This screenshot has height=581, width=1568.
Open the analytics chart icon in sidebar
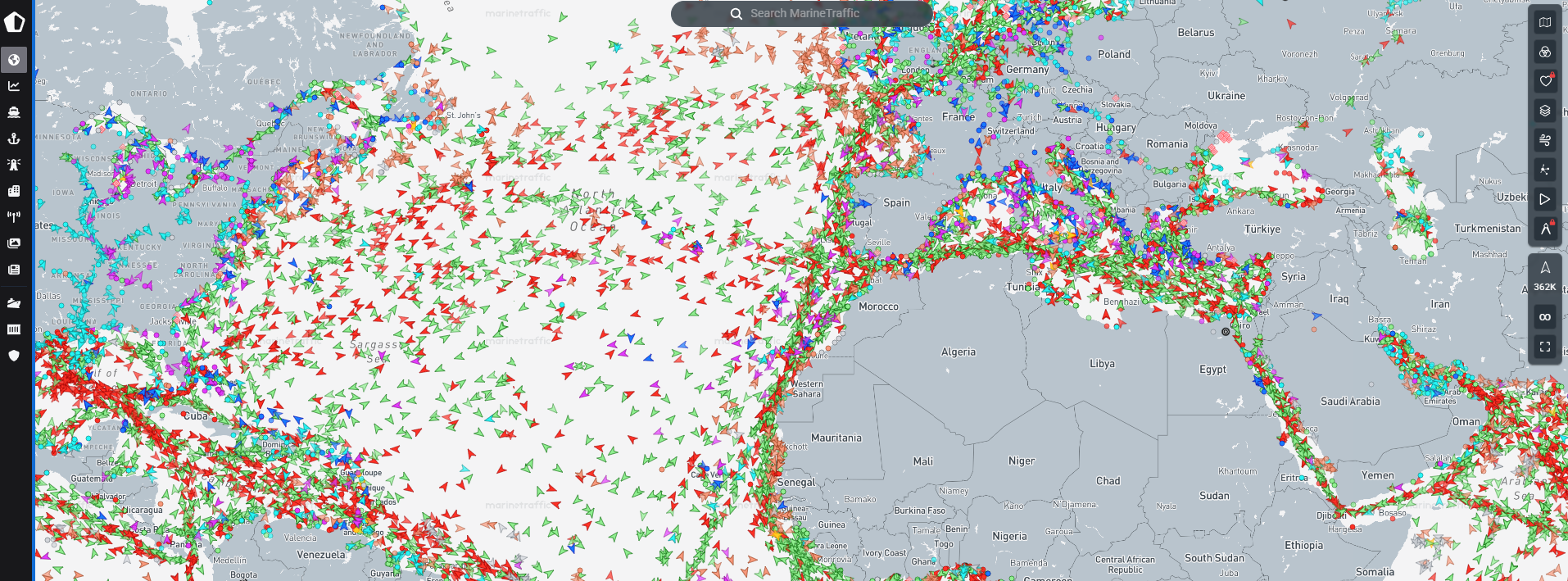click(14, 86)
